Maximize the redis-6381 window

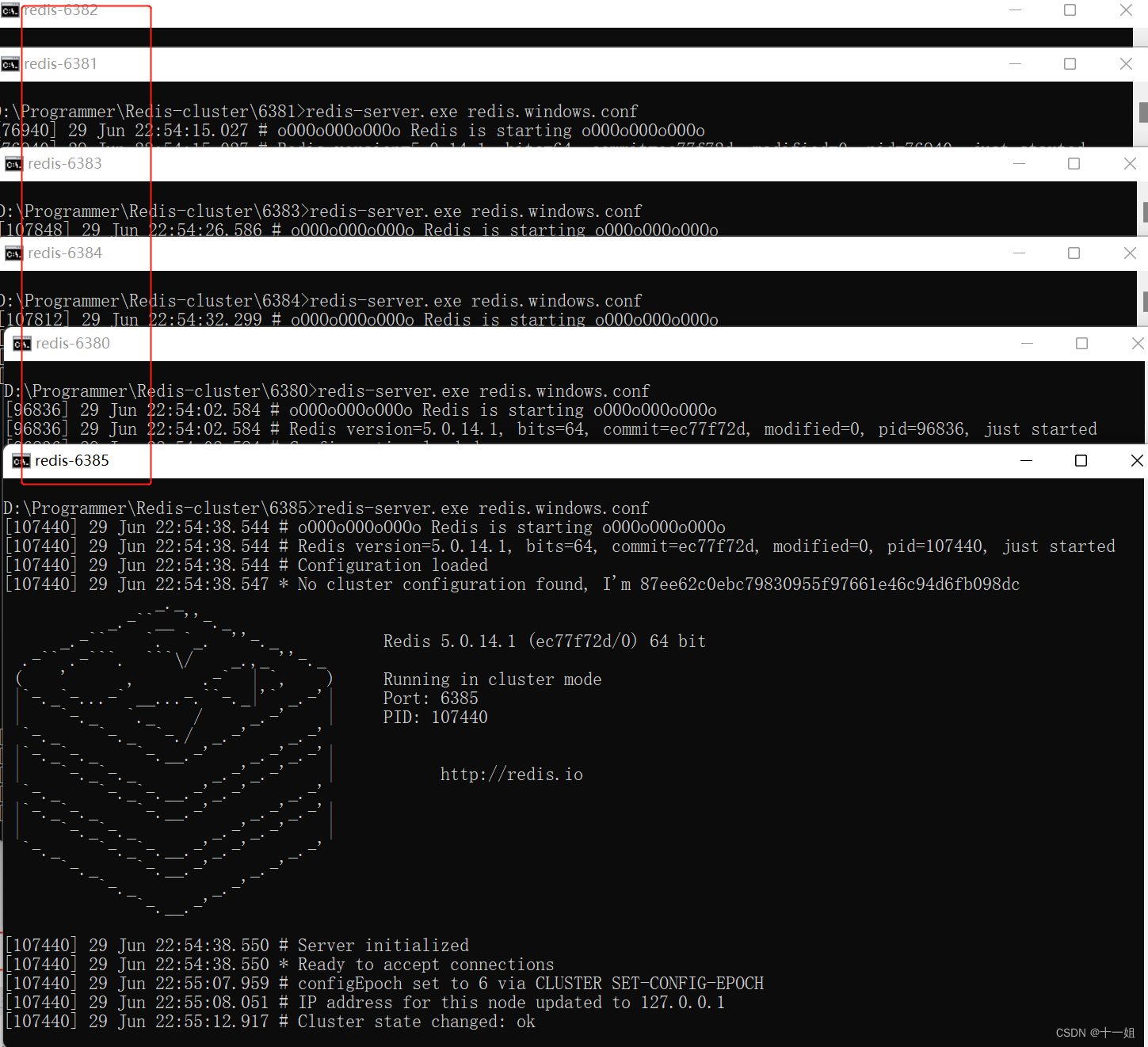pyautogui.click(x=1070, y=63)
